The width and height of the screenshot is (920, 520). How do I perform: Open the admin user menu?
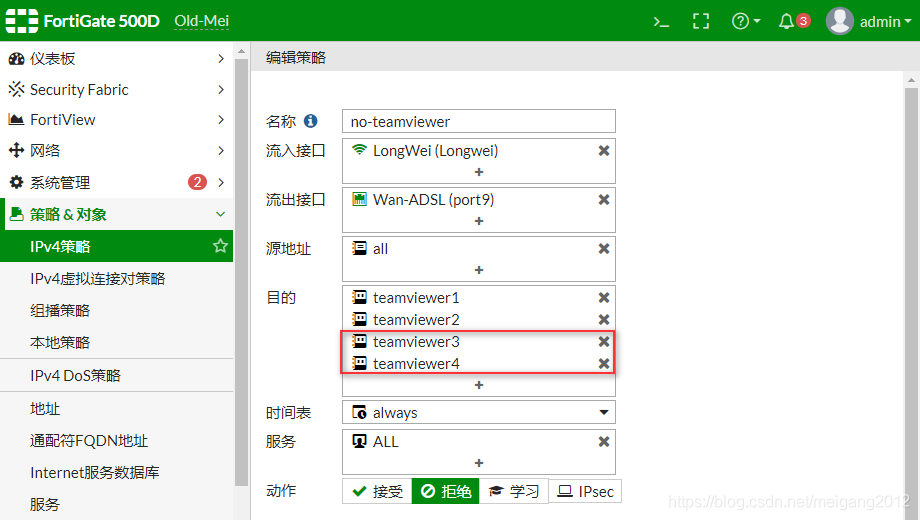[x=869, y=22]
